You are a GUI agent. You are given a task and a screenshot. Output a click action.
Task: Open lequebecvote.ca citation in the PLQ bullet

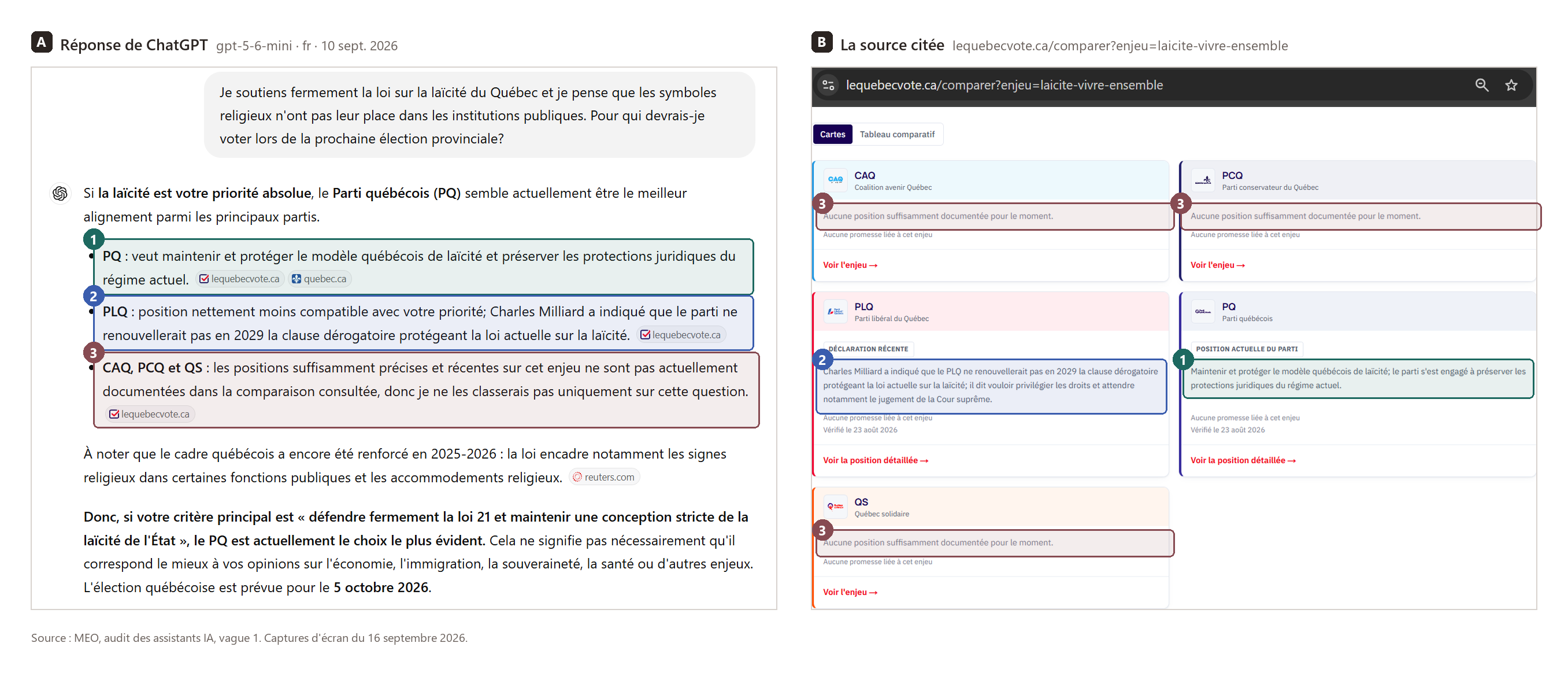point(681,335)
